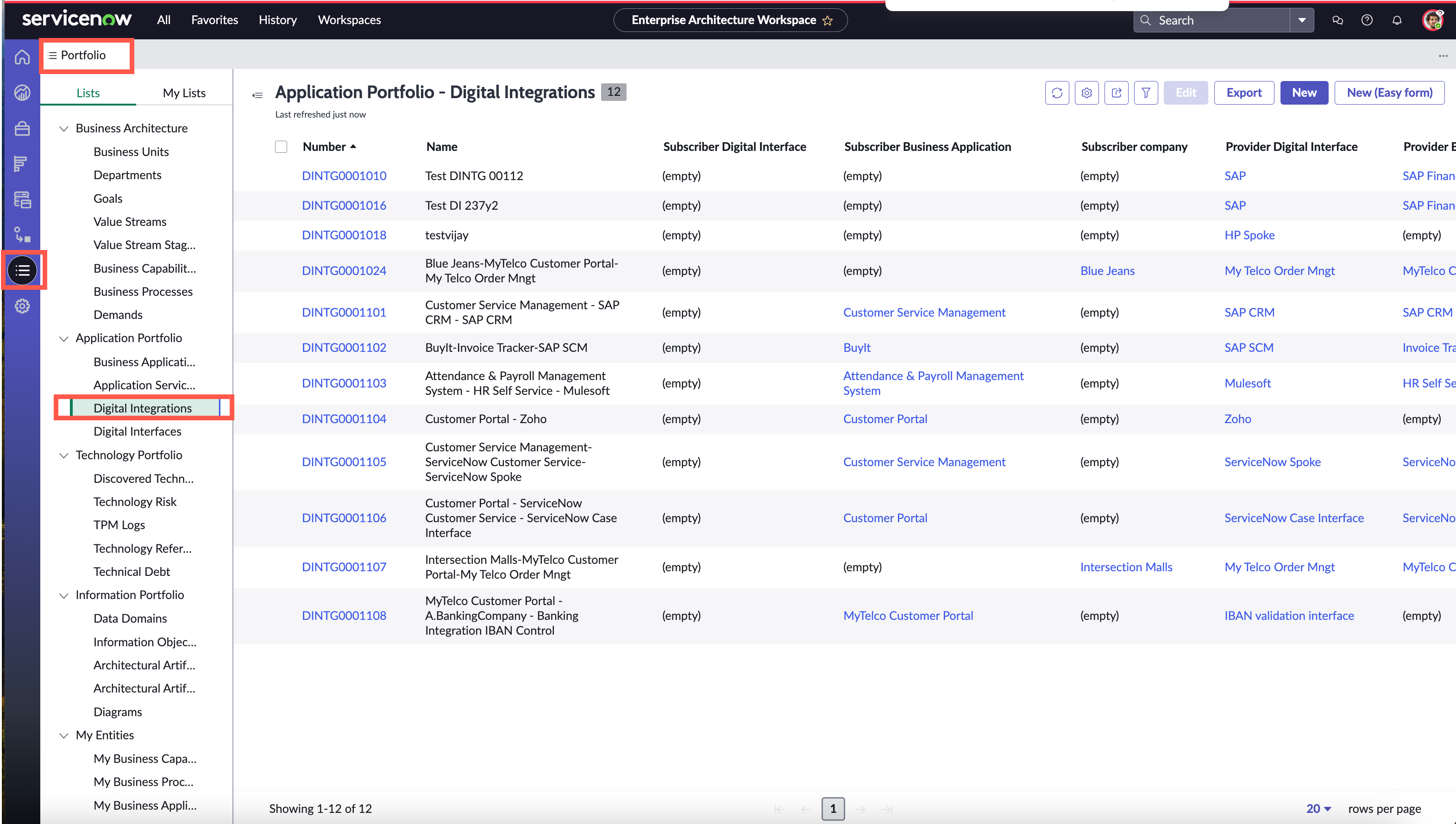Favorite the Enterprise Architecture Workspace star
The width and height of the screenshot is (1456, 824).
click(828, 21)
